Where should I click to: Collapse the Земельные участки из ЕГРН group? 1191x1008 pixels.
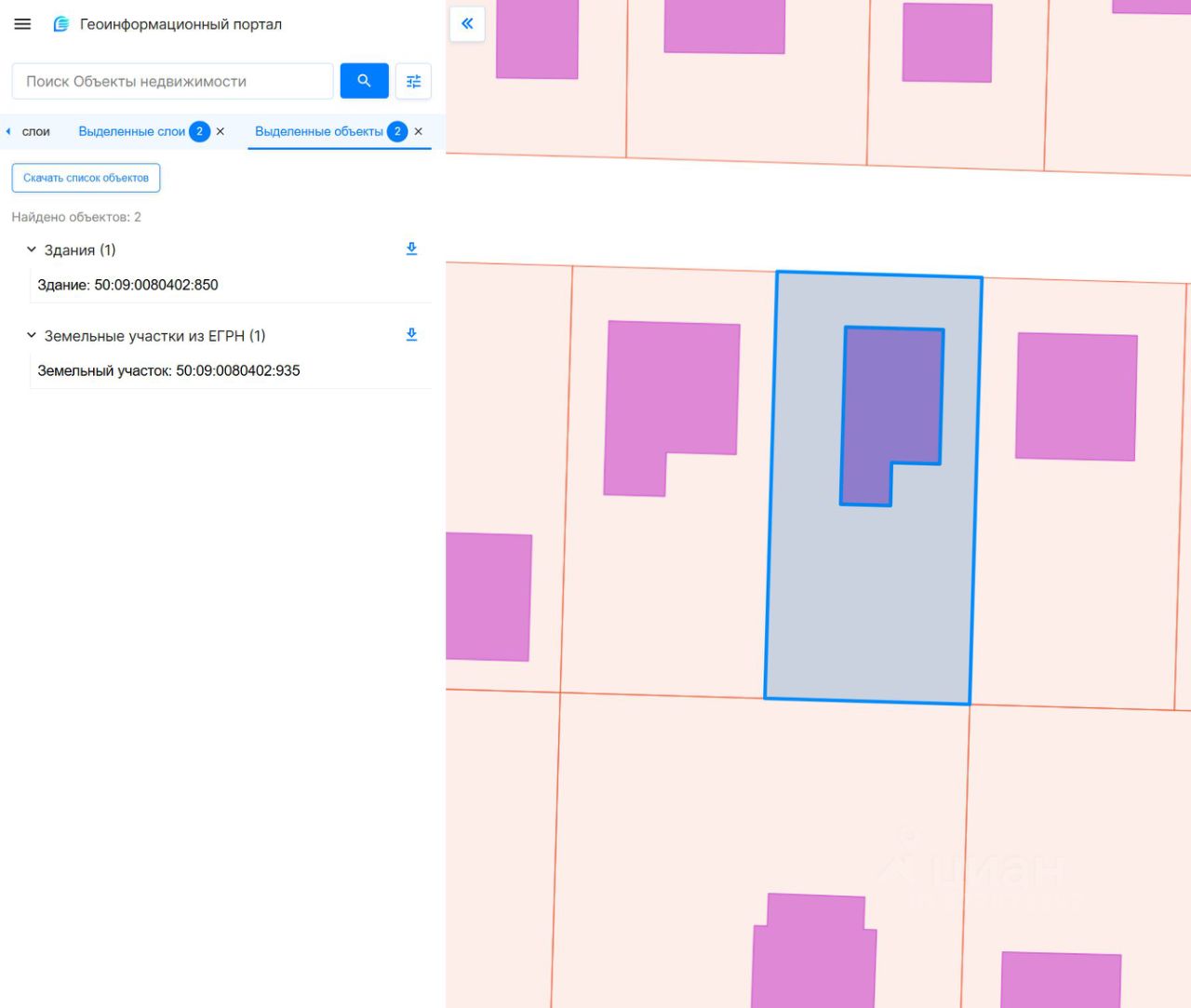32,335
